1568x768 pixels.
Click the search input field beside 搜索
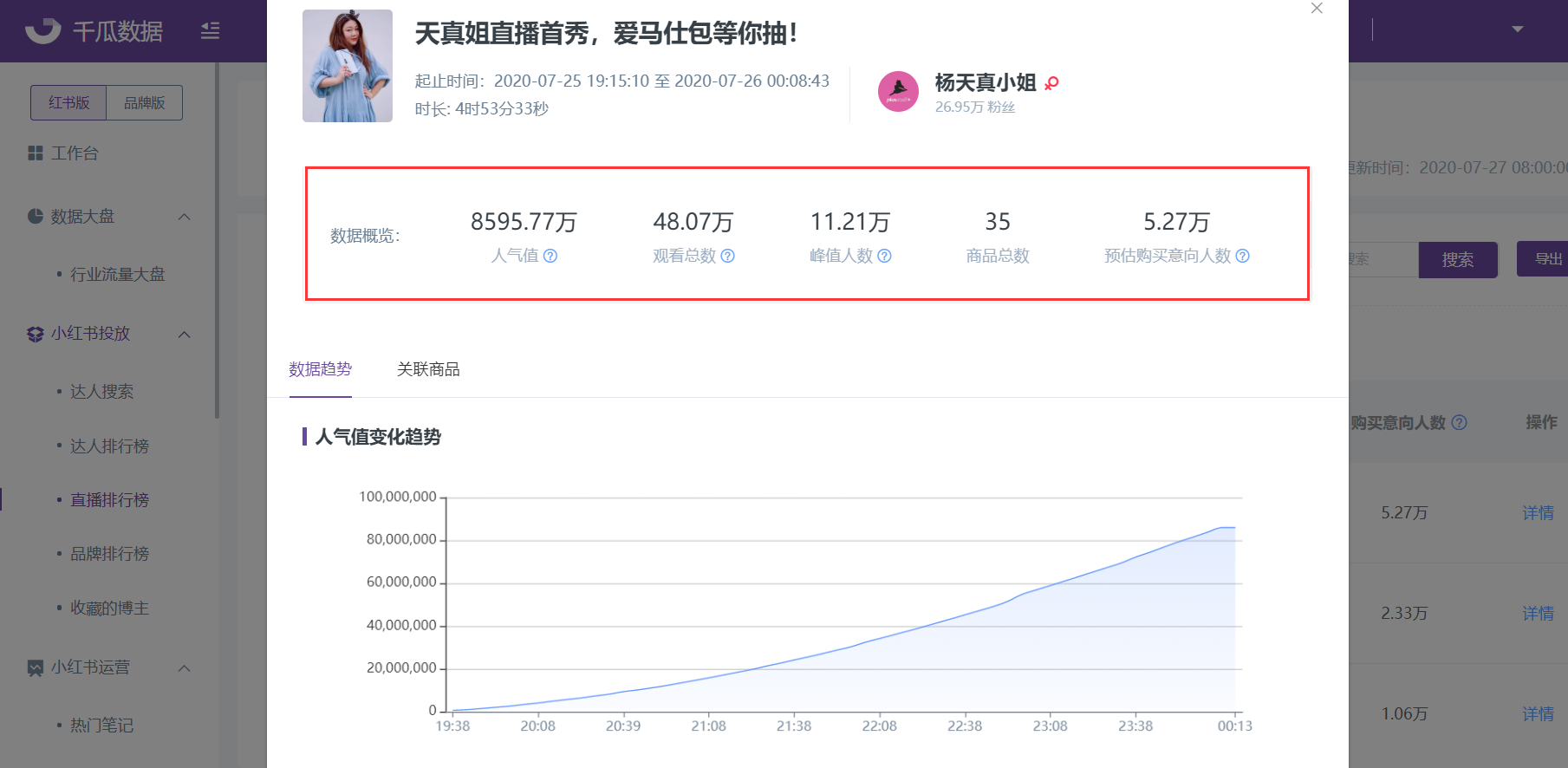coord(1383,259)
